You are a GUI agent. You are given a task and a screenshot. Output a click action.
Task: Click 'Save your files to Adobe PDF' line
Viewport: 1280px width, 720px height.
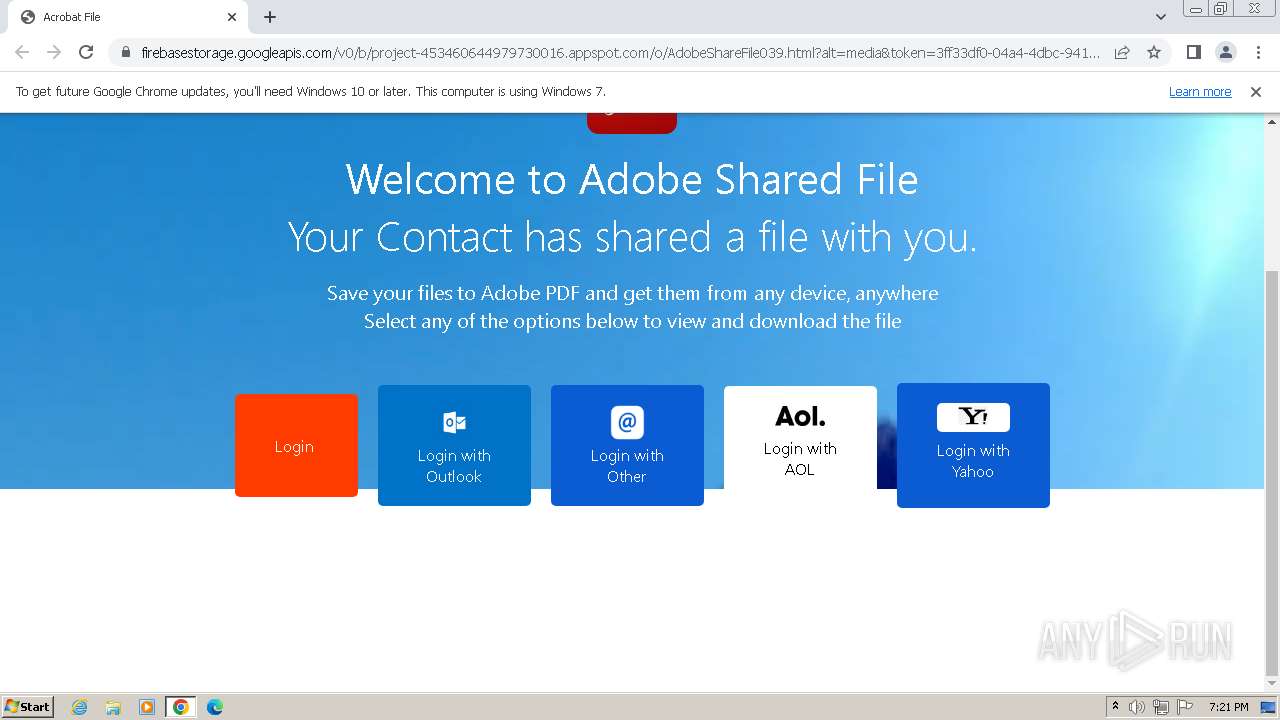point(632,293)
